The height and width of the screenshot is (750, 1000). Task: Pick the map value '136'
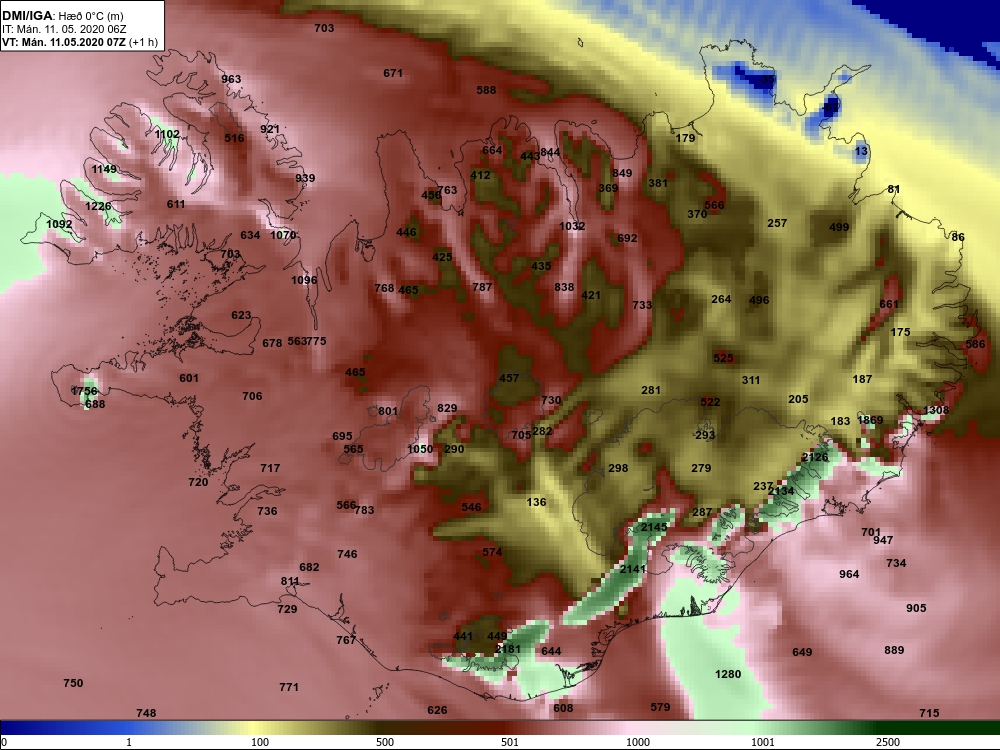[x=536, y=502]
